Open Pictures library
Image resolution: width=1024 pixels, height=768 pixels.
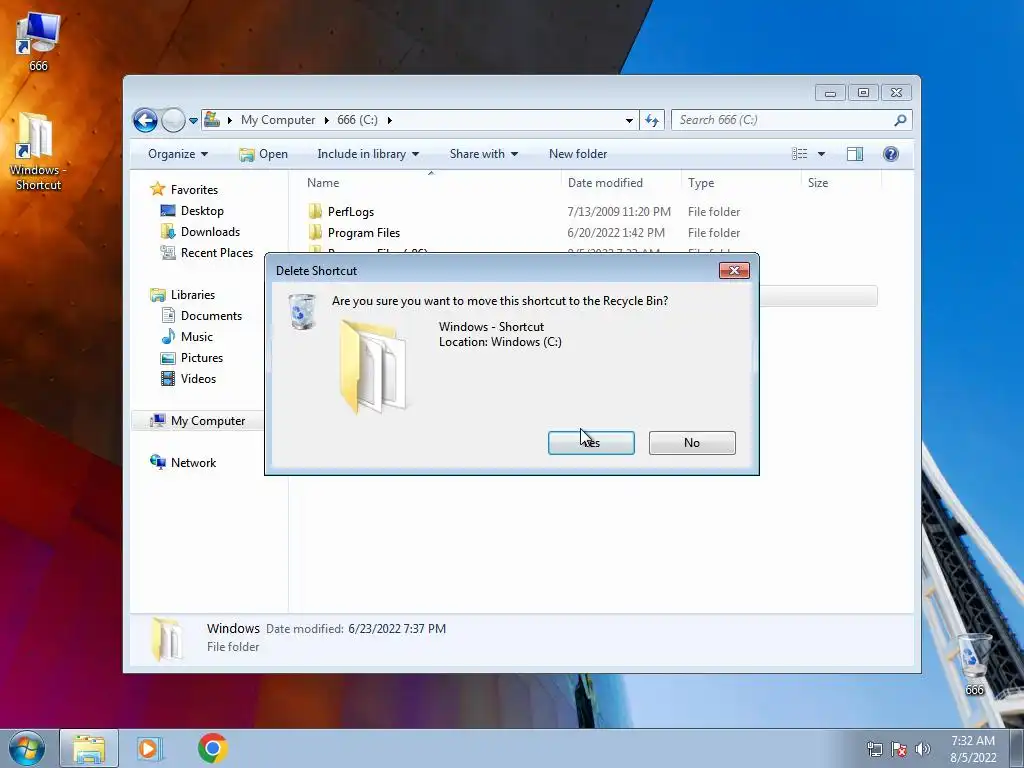pos(202,357)
